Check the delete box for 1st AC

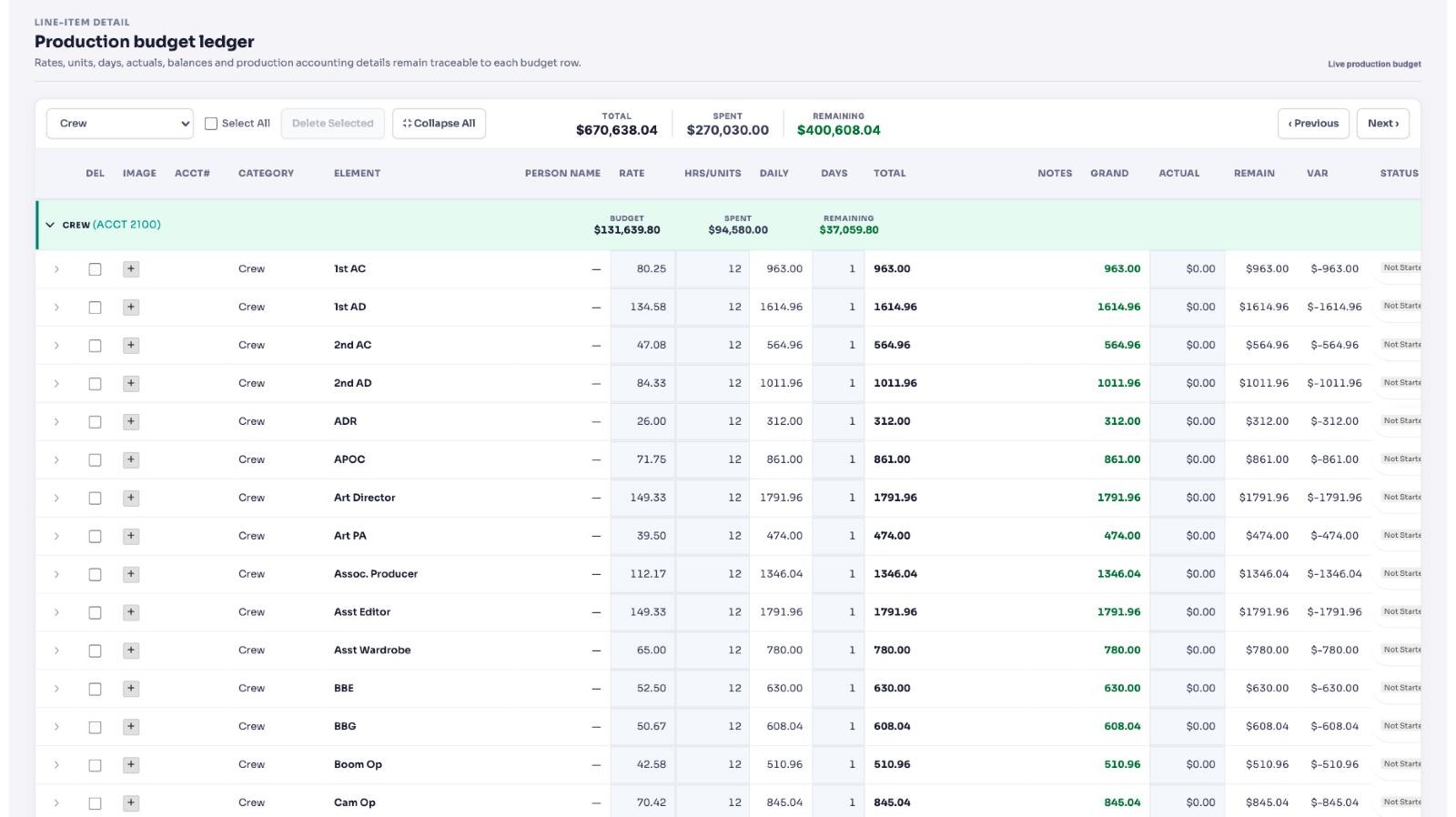(95, 269)
